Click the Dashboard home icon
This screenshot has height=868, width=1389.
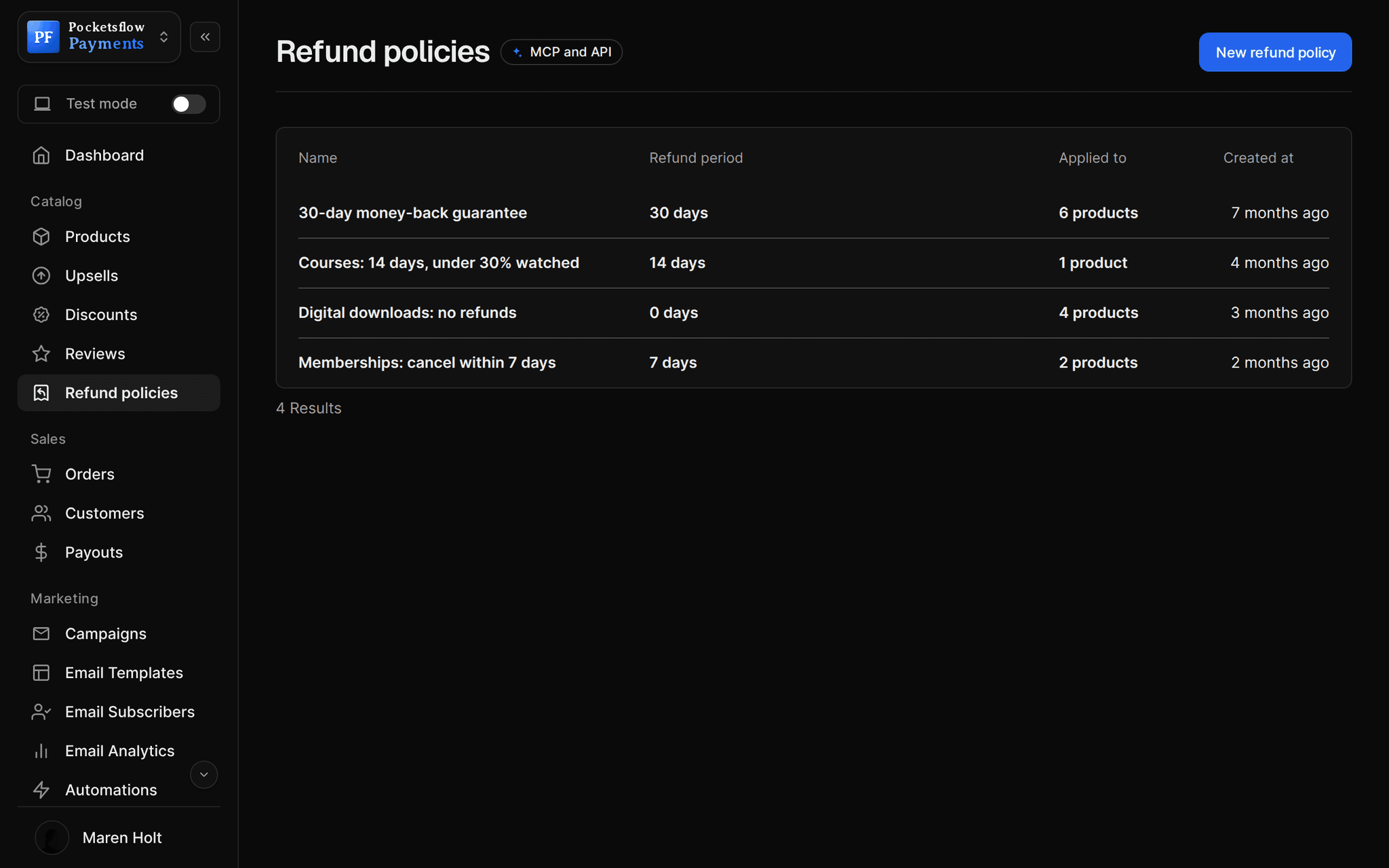(x=41, y=155)
